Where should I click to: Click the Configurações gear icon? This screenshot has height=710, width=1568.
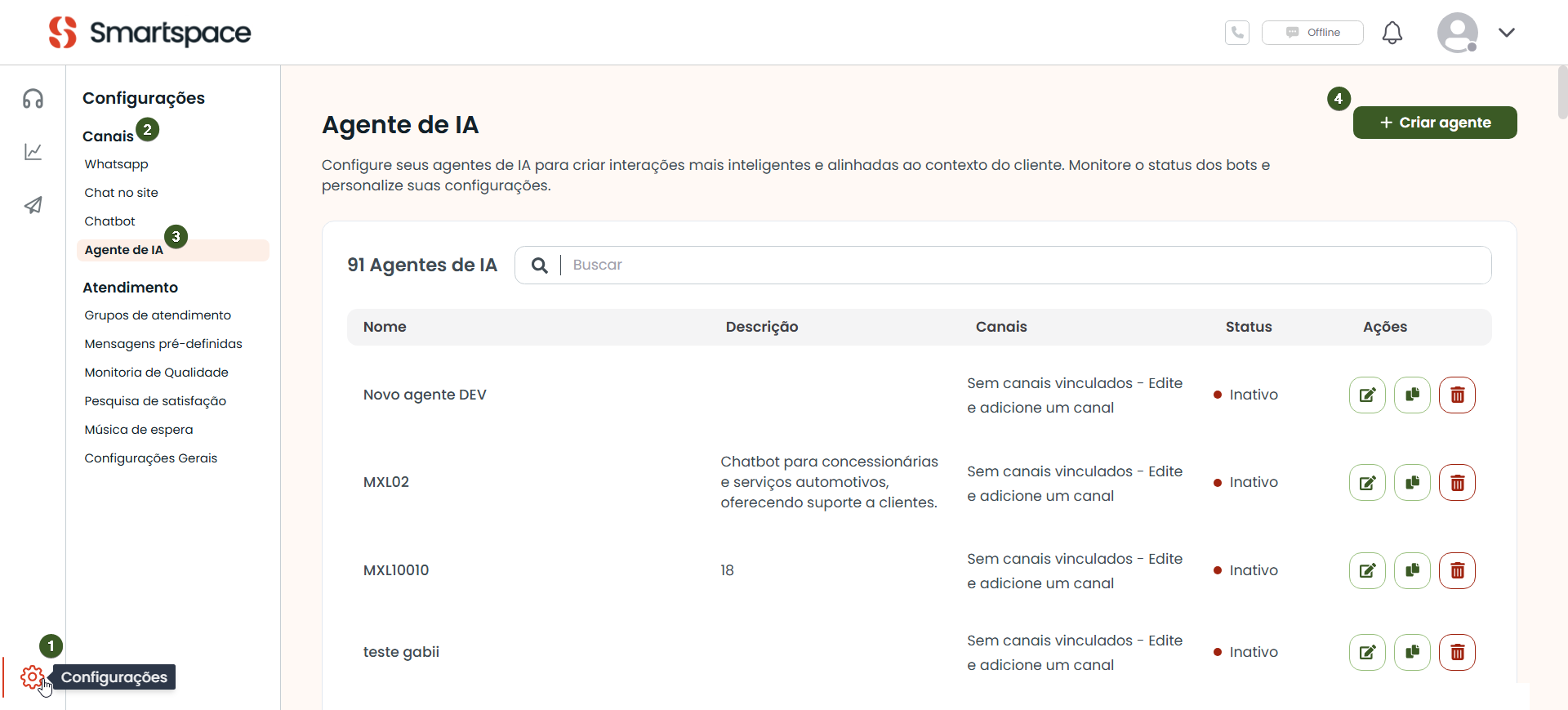pyautogui.click(x=32, y=677)
